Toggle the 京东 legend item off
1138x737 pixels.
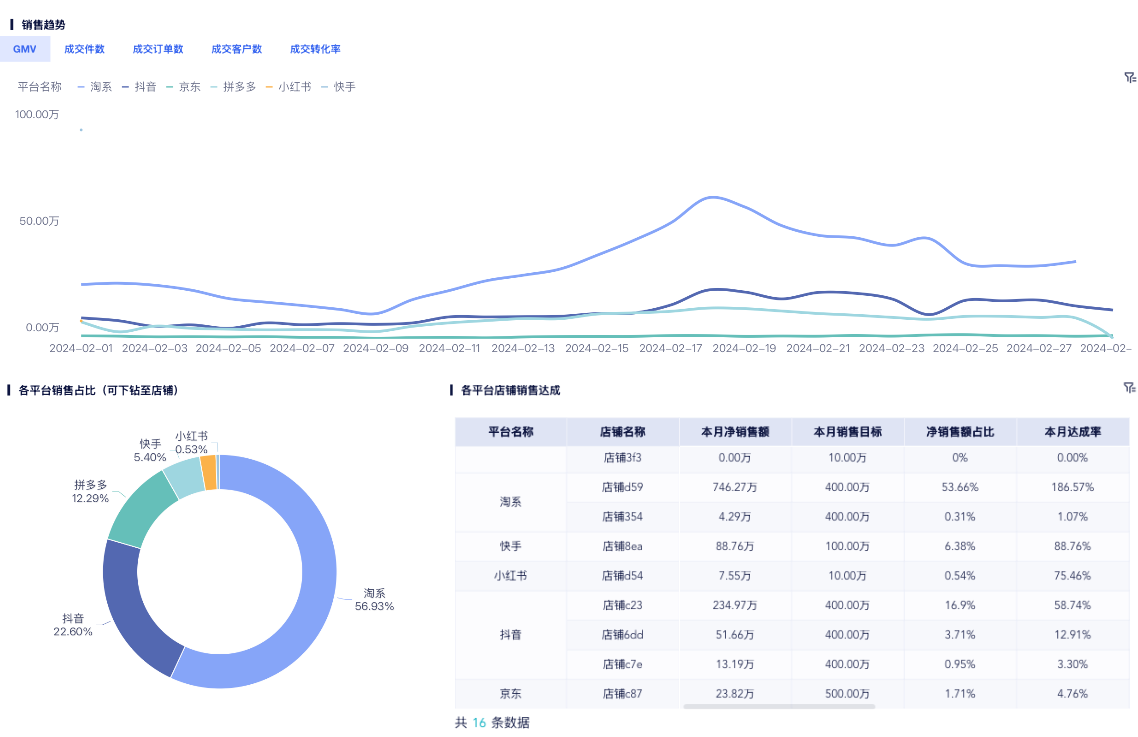185,86
